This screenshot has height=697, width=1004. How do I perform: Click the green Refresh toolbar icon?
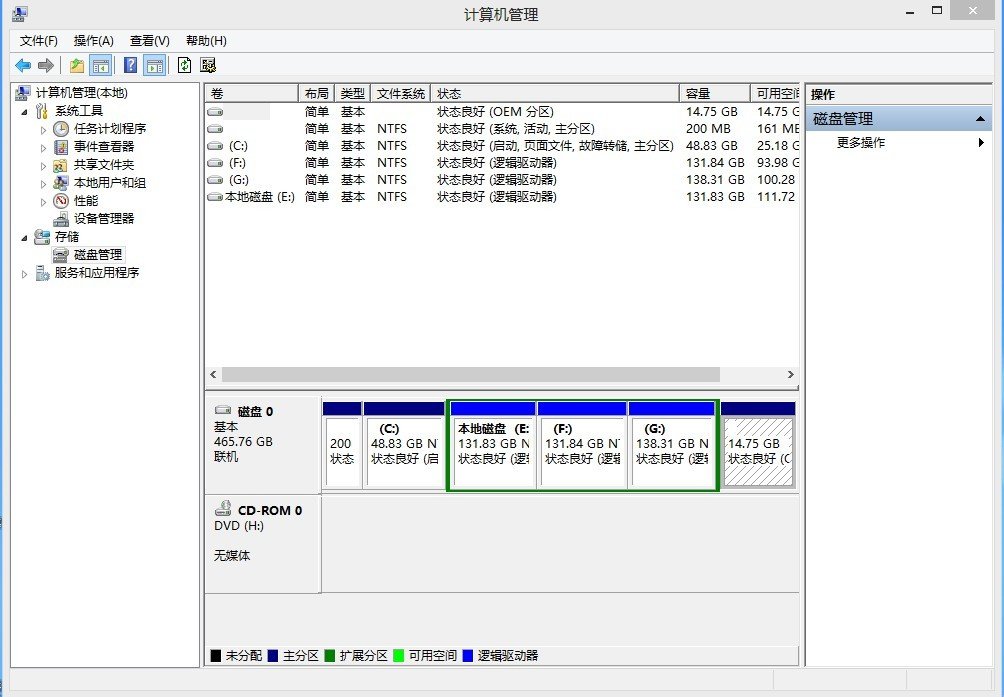[x=184, y=66]
